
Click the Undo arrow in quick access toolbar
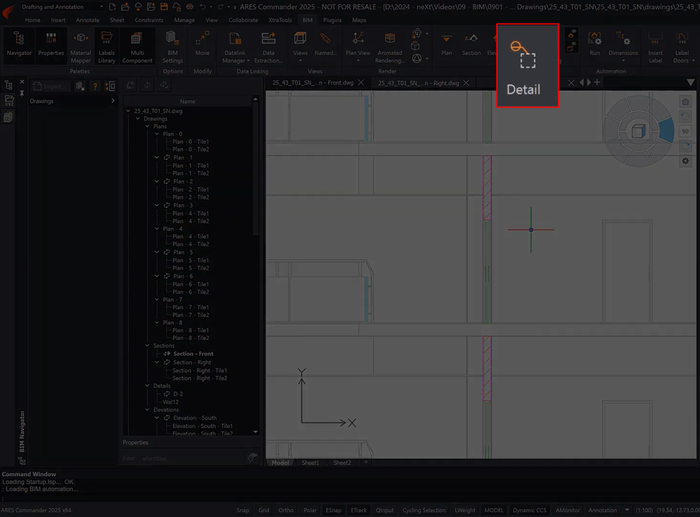203,7
